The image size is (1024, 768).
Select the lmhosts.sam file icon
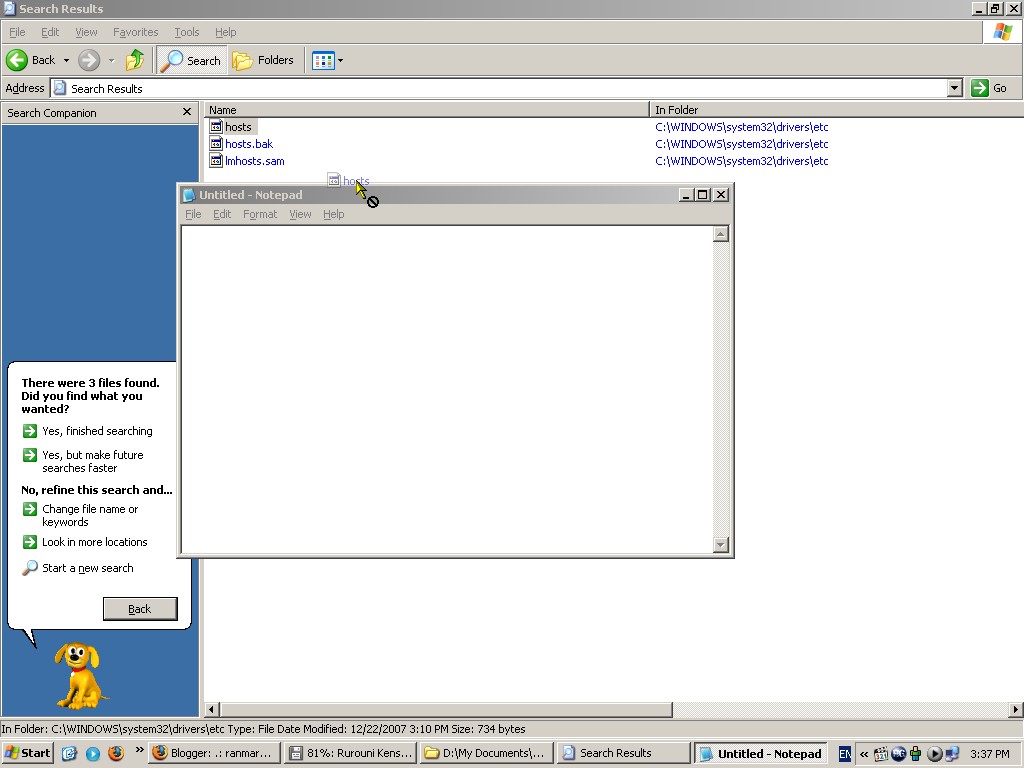tap(216, 161)
